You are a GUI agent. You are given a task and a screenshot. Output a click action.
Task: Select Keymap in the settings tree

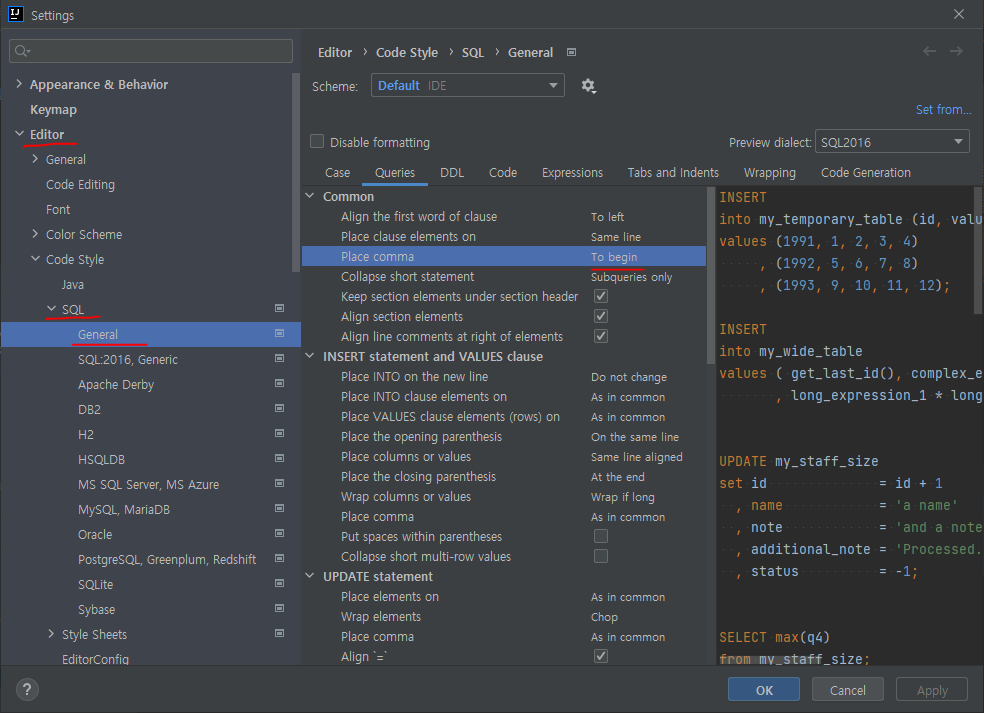click(53, 109)
